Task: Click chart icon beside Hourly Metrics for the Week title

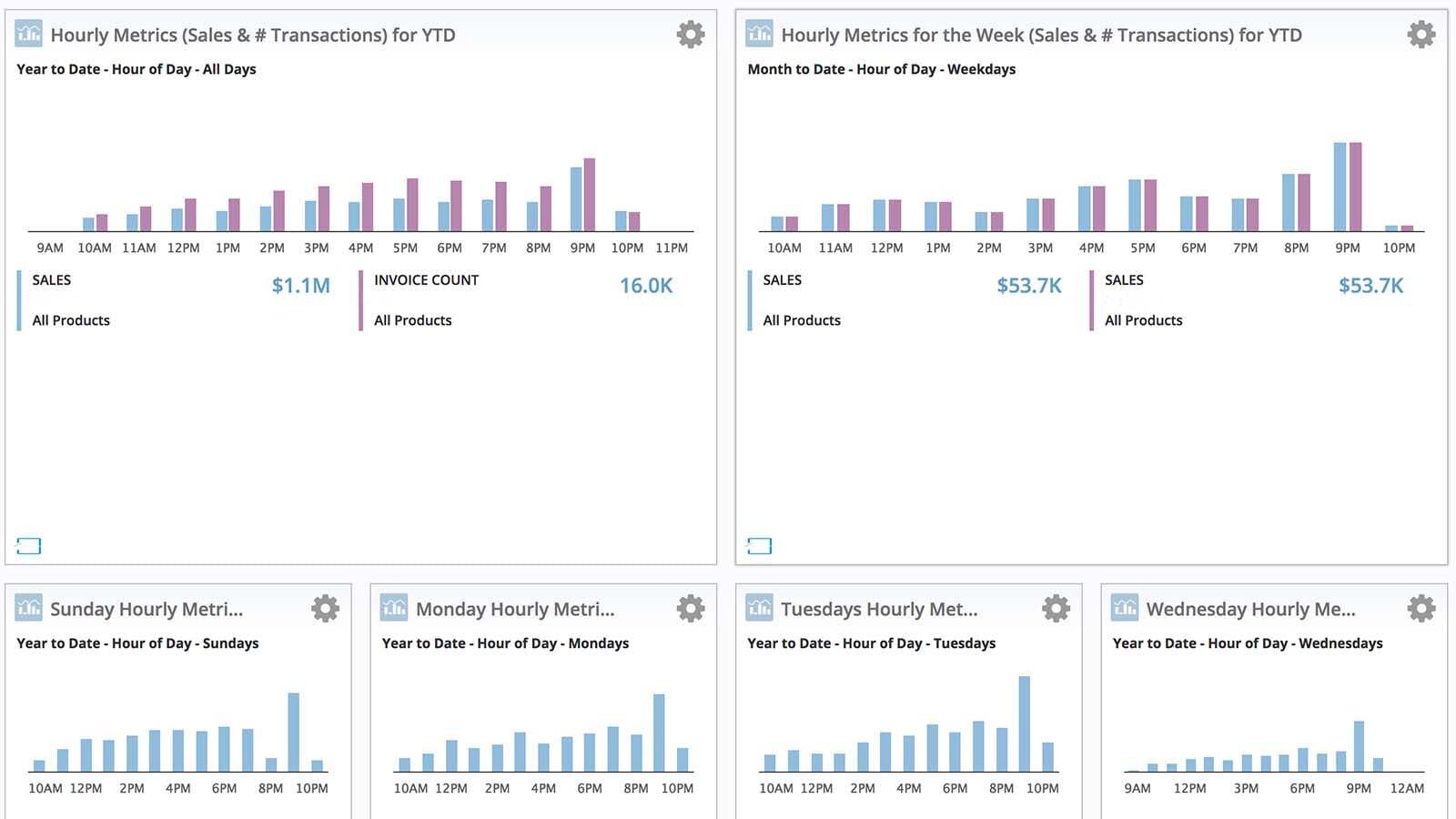Action: 760,35
